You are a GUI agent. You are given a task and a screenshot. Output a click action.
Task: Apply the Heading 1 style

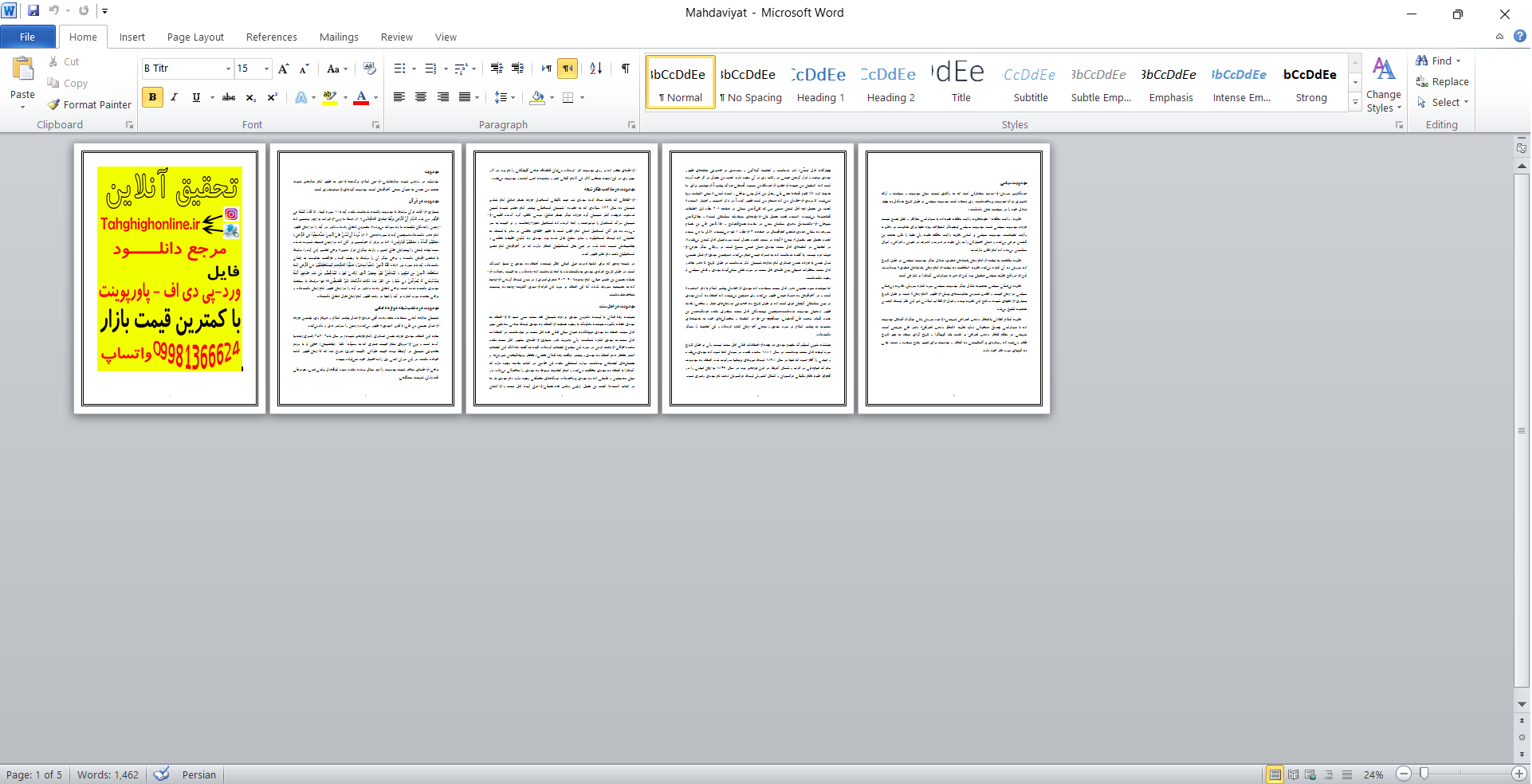click(820, 82)
